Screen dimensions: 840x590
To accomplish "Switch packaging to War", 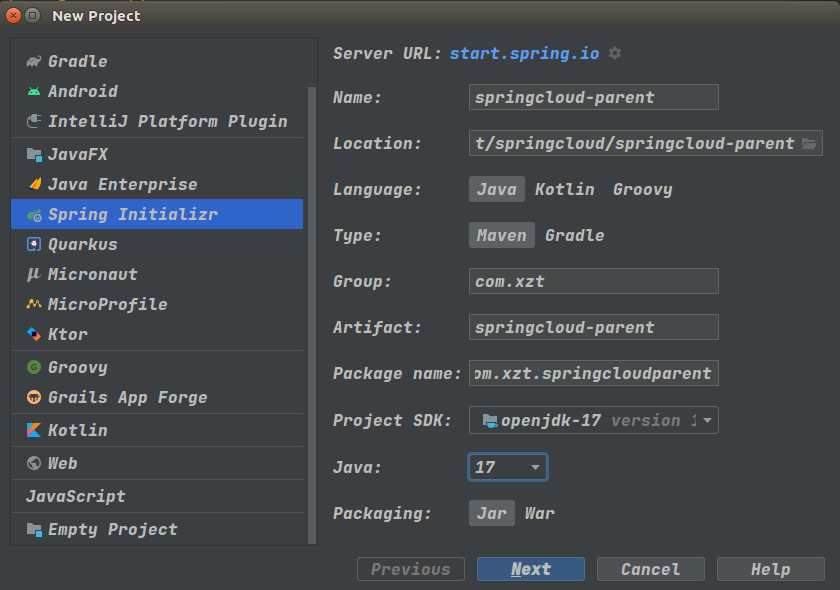I will (539, 513).
